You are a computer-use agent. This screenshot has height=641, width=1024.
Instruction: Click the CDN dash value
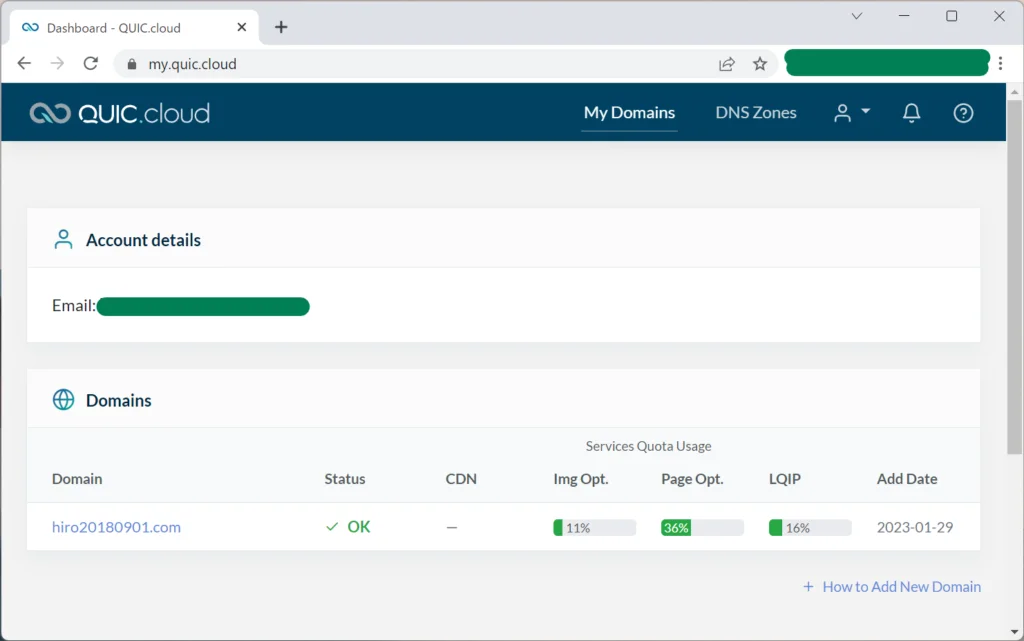452,527
